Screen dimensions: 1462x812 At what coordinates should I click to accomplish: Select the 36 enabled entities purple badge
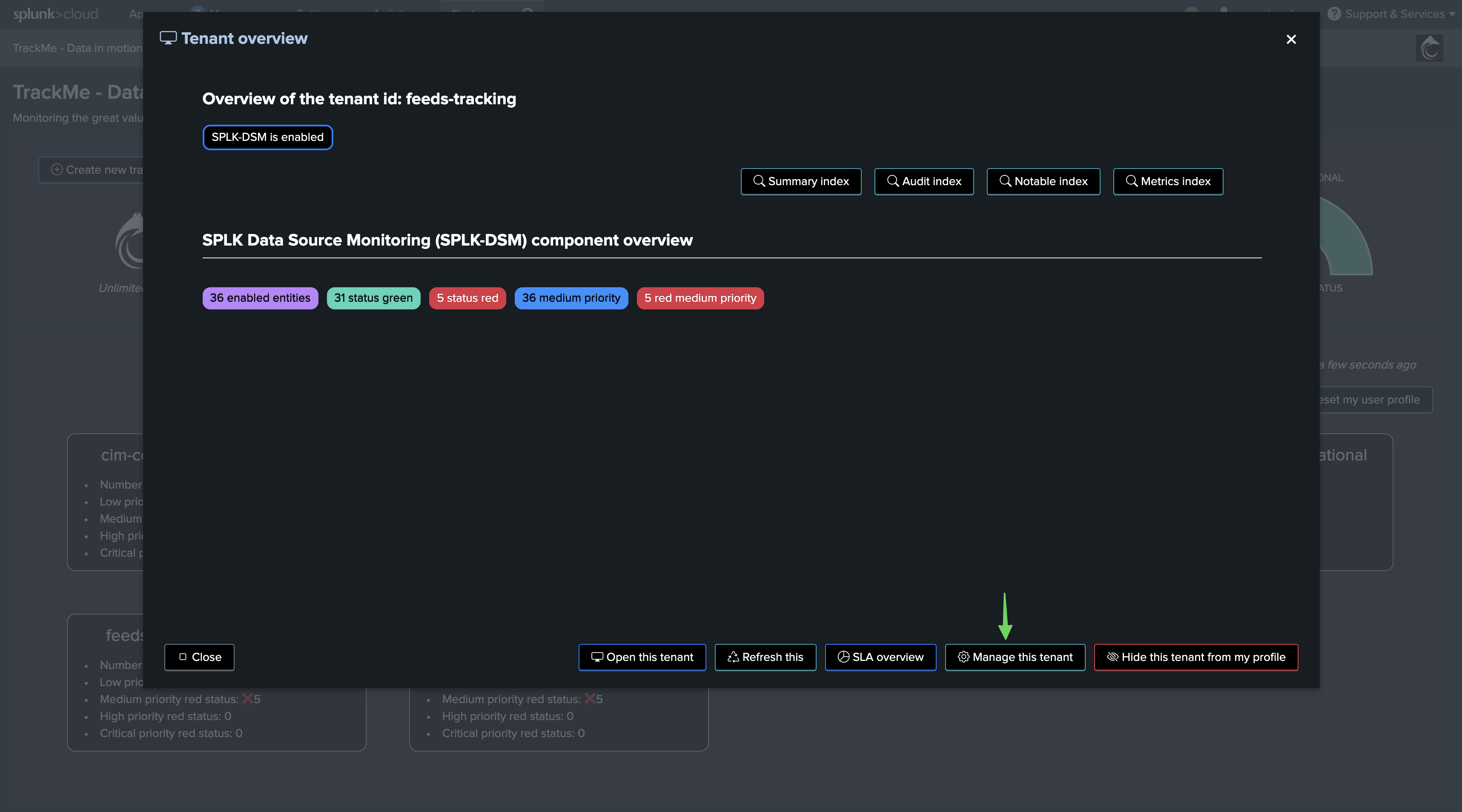[260, 298]
